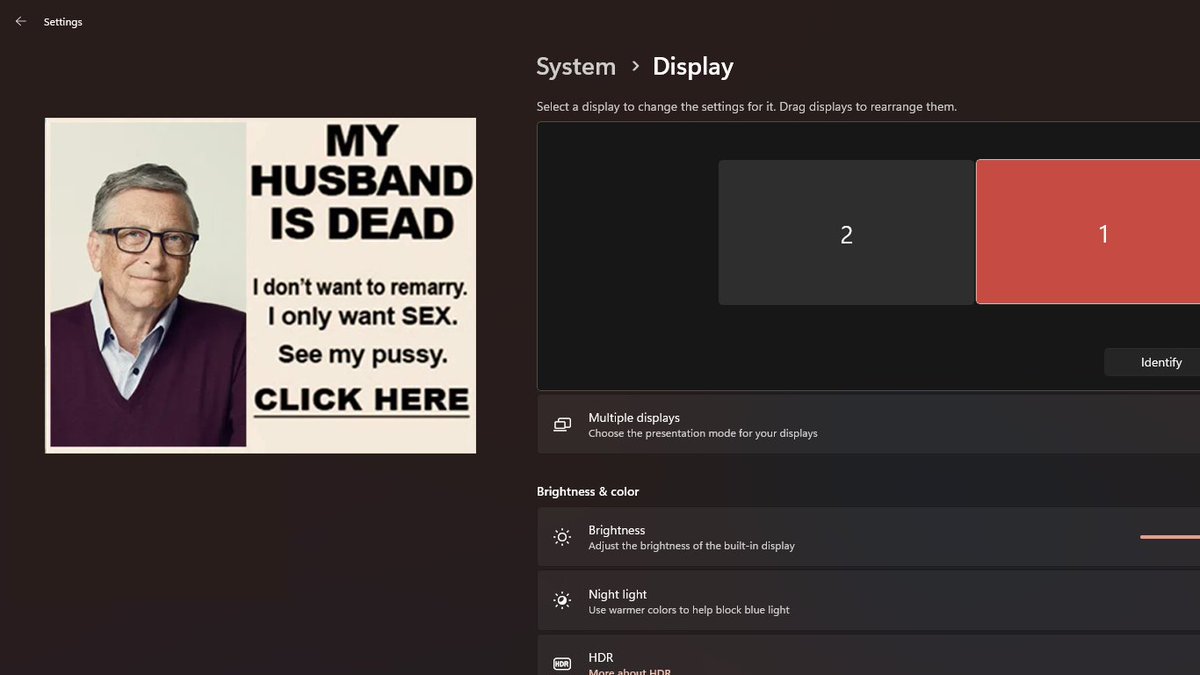Screen dimensions: 1200x675
Task: Click the Brightness & color heading text
Action: 588,491
